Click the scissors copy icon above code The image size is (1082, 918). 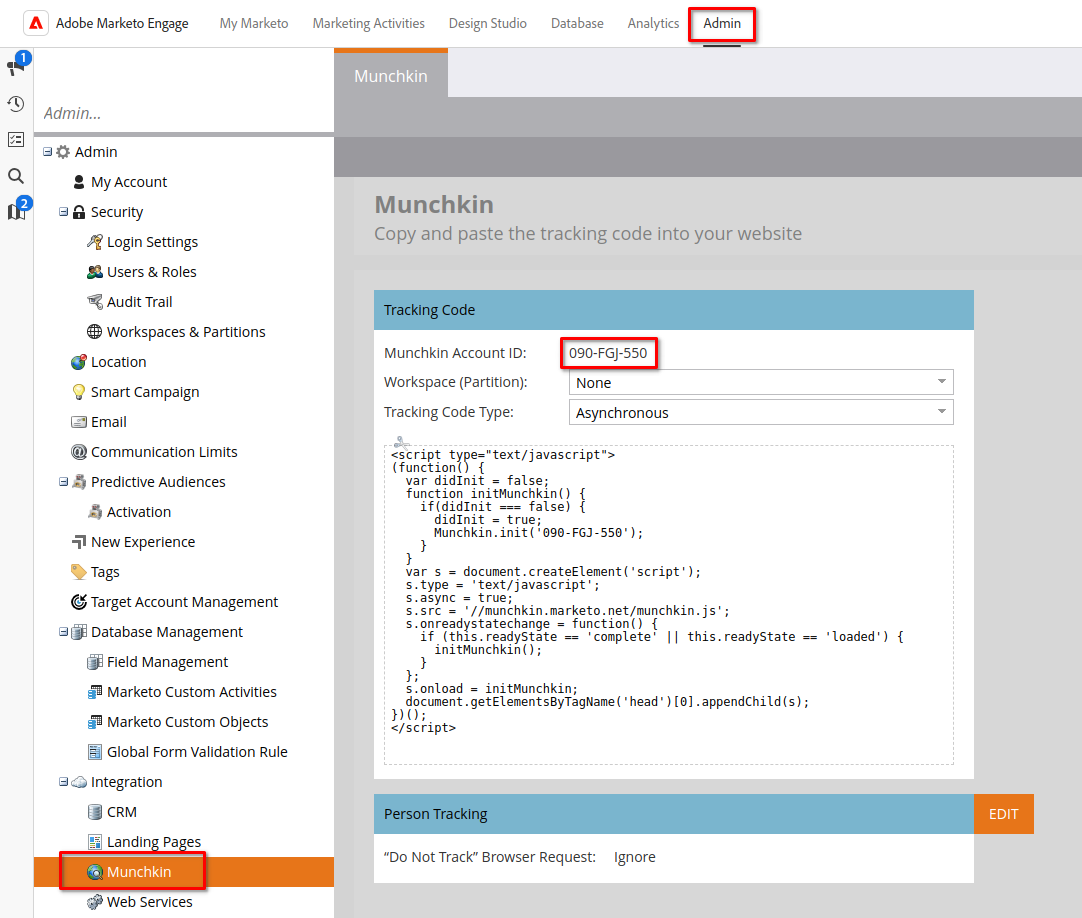[x=401, y=441]
